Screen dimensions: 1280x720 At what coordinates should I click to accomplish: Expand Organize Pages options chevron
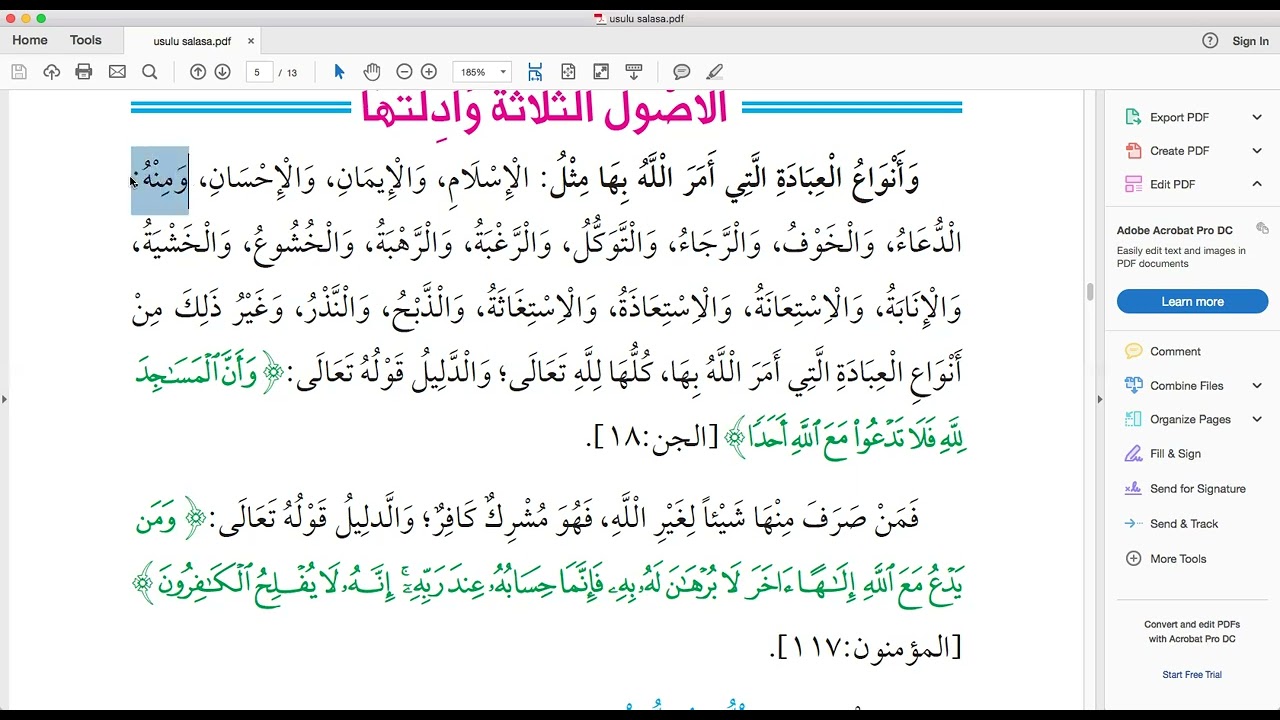[1257, 420]
